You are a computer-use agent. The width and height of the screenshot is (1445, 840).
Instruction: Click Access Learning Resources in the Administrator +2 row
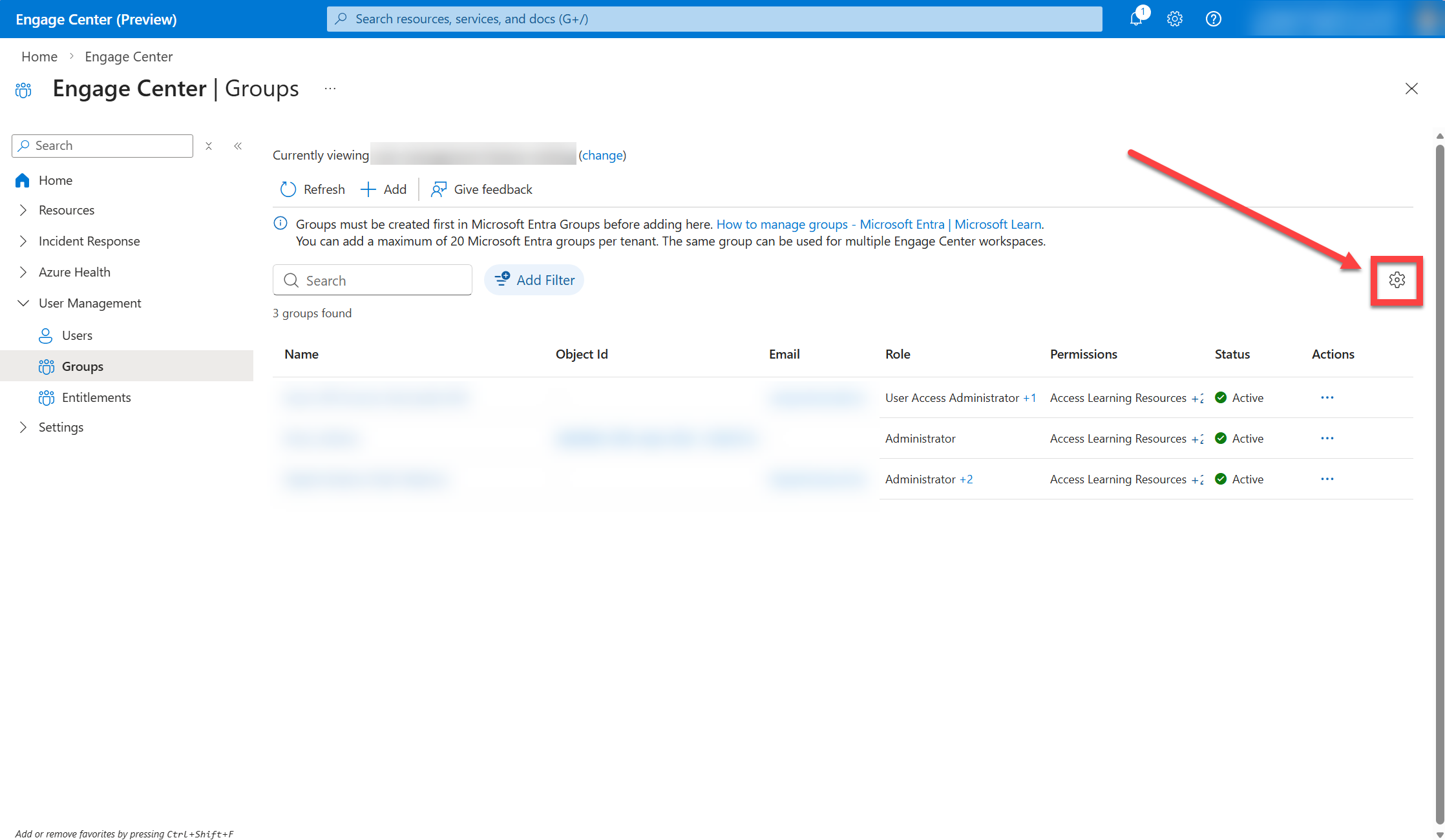tap(1118, 479)
